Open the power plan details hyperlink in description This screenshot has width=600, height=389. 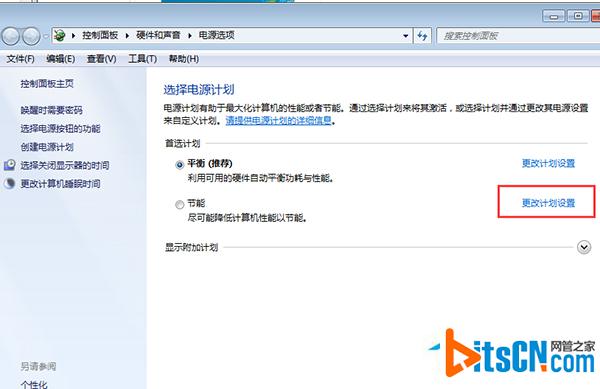pyautogui.click(x=279, y=120)
